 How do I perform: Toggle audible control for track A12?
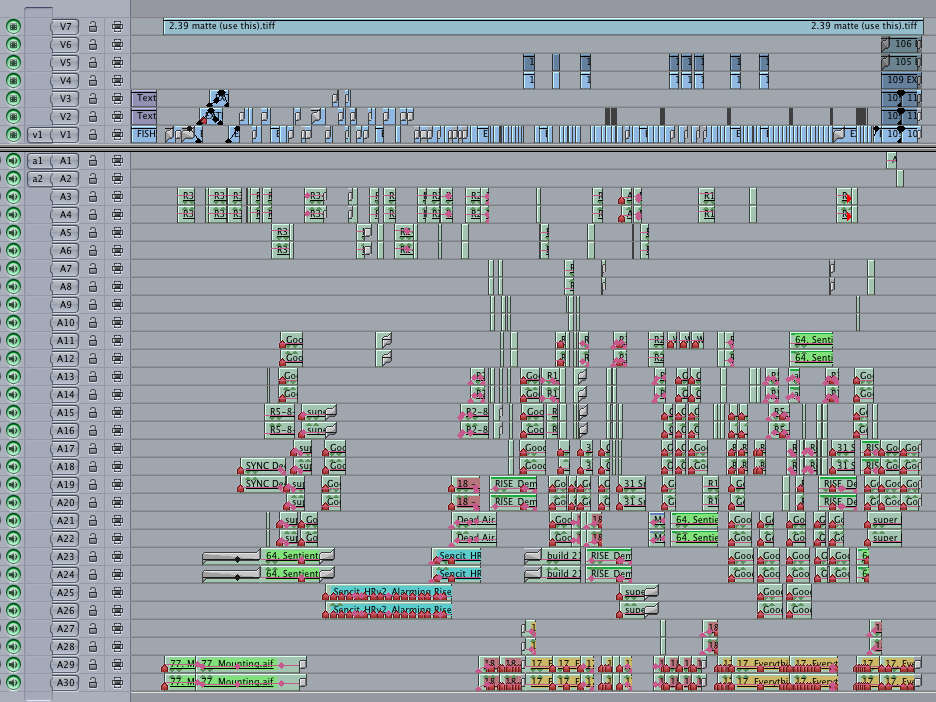(13, 358)
